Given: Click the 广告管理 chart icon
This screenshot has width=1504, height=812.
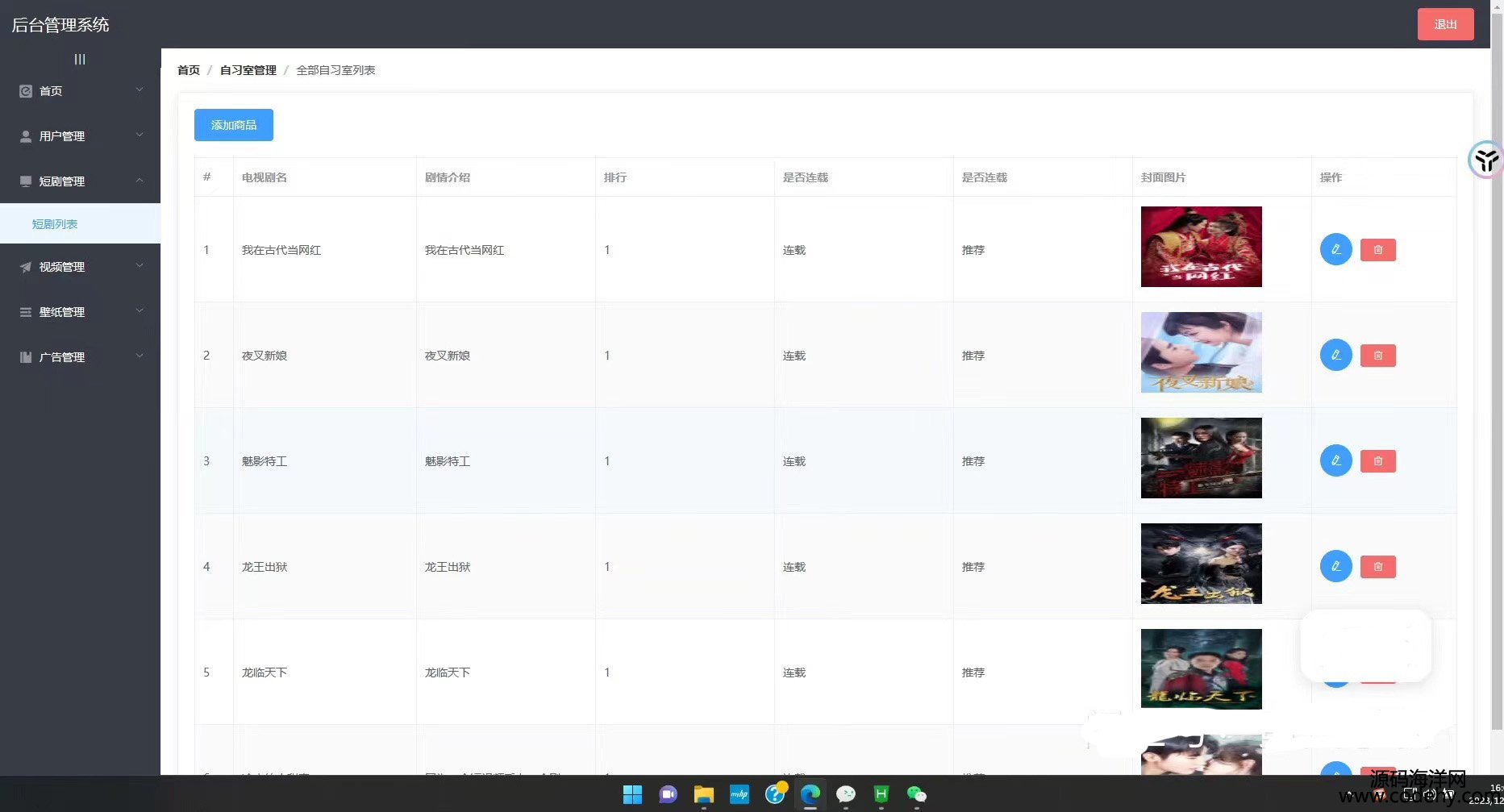Looking at the screenshot, I should [26, 357].
